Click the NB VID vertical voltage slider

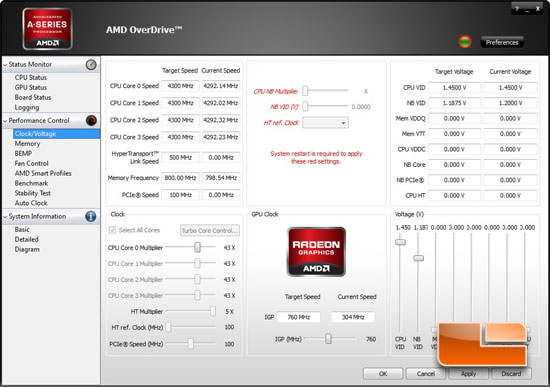pyautogui.click(x=418, y=258)
